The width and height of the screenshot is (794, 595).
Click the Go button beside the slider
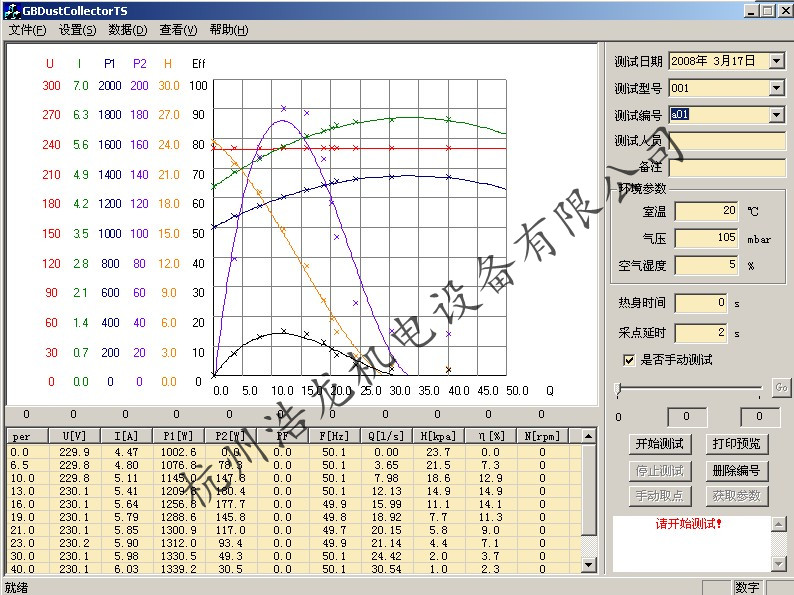(781, 388)
